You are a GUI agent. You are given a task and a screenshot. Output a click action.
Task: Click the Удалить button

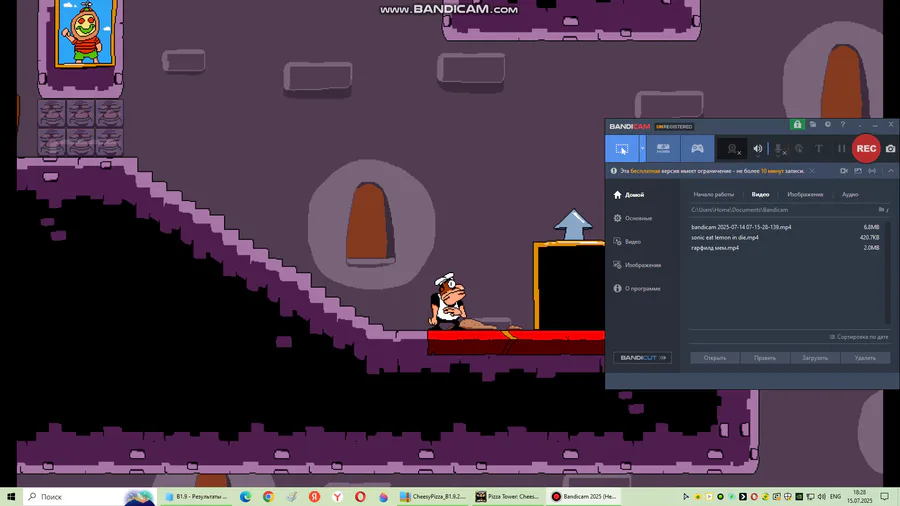[x=864, y=358]
